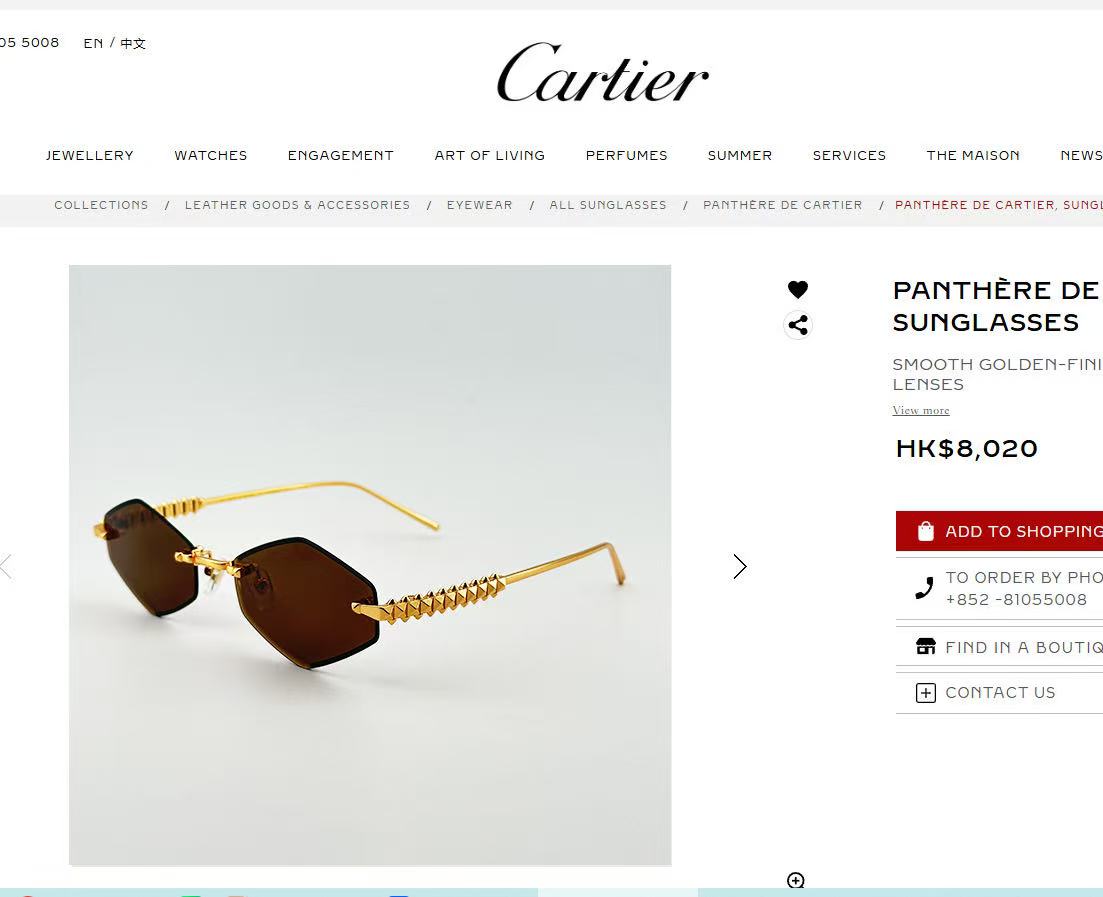This screenshot has width=1103, height=897.
Task: Click the plus icon beside Contact Us
Action: click(926, 693)
